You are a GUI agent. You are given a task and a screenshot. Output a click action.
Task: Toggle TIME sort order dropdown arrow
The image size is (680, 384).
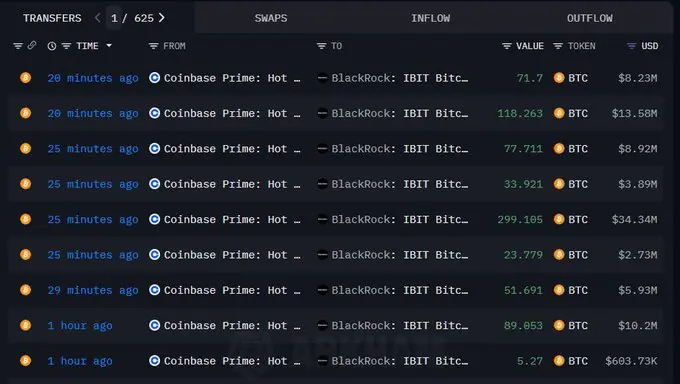(x=109, y=46)
